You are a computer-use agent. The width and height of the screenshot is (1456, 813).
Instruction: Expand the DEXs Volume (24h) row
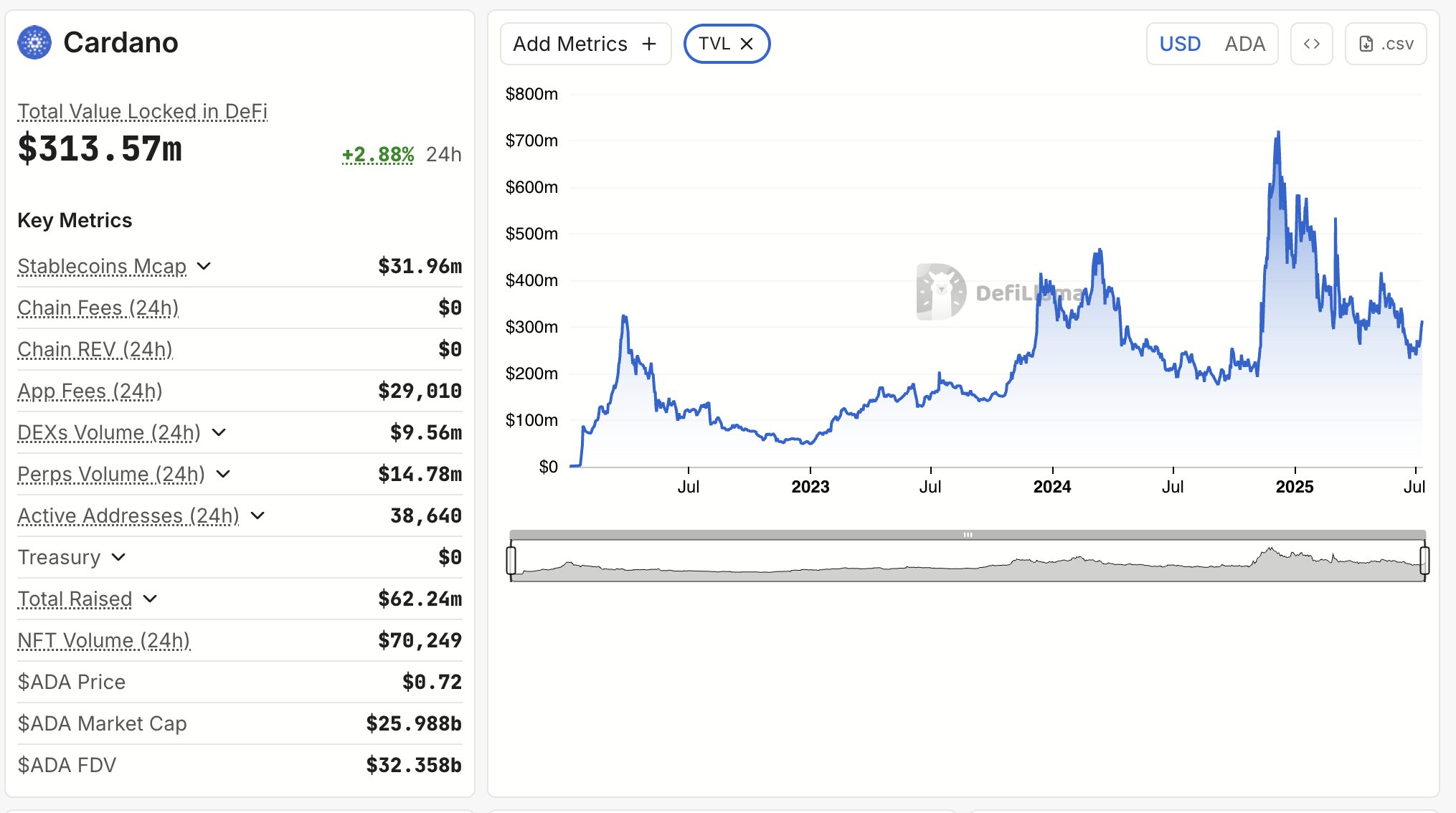(219, 432)
